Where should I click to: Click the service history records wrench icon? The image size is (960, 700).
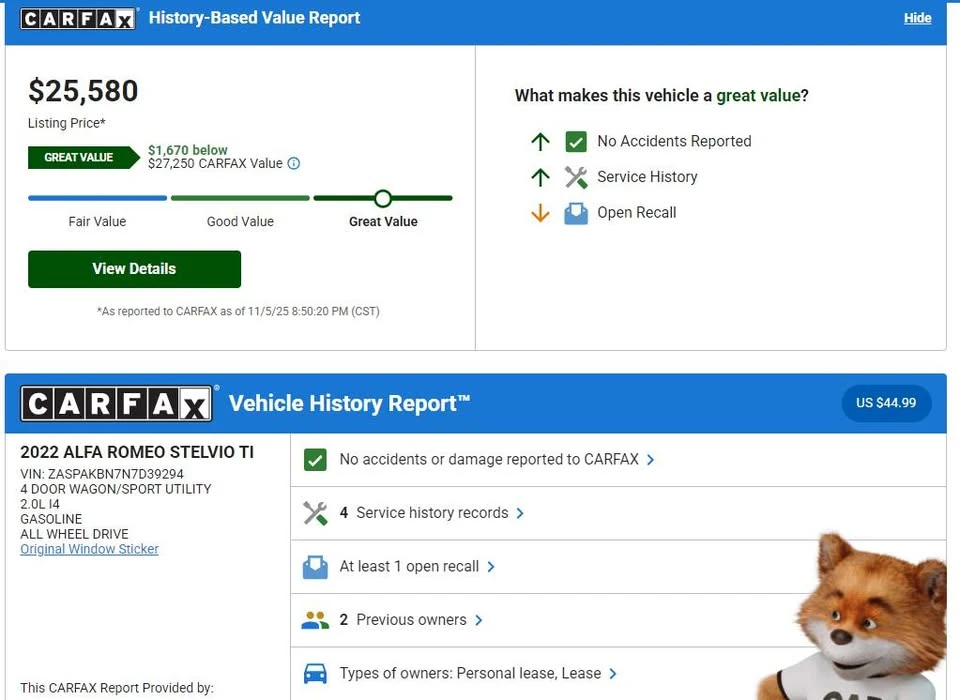pos(315,513)
